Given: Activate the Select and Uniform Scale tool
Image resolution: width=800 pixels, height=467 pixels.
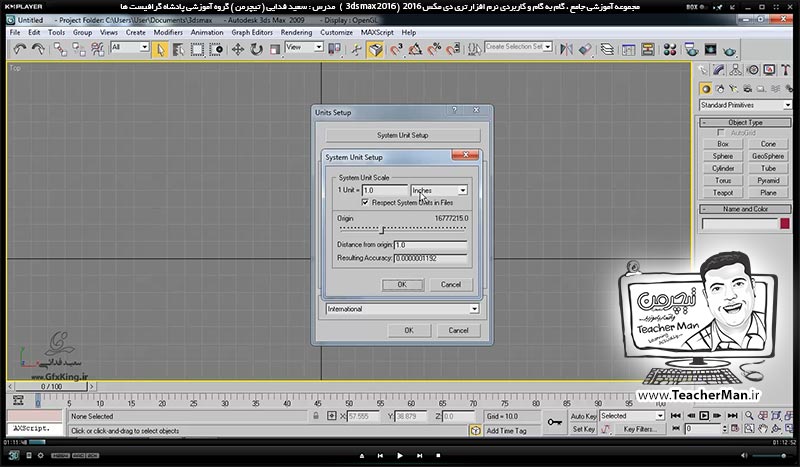Looking at the screenshot, I should pos(275,50).
